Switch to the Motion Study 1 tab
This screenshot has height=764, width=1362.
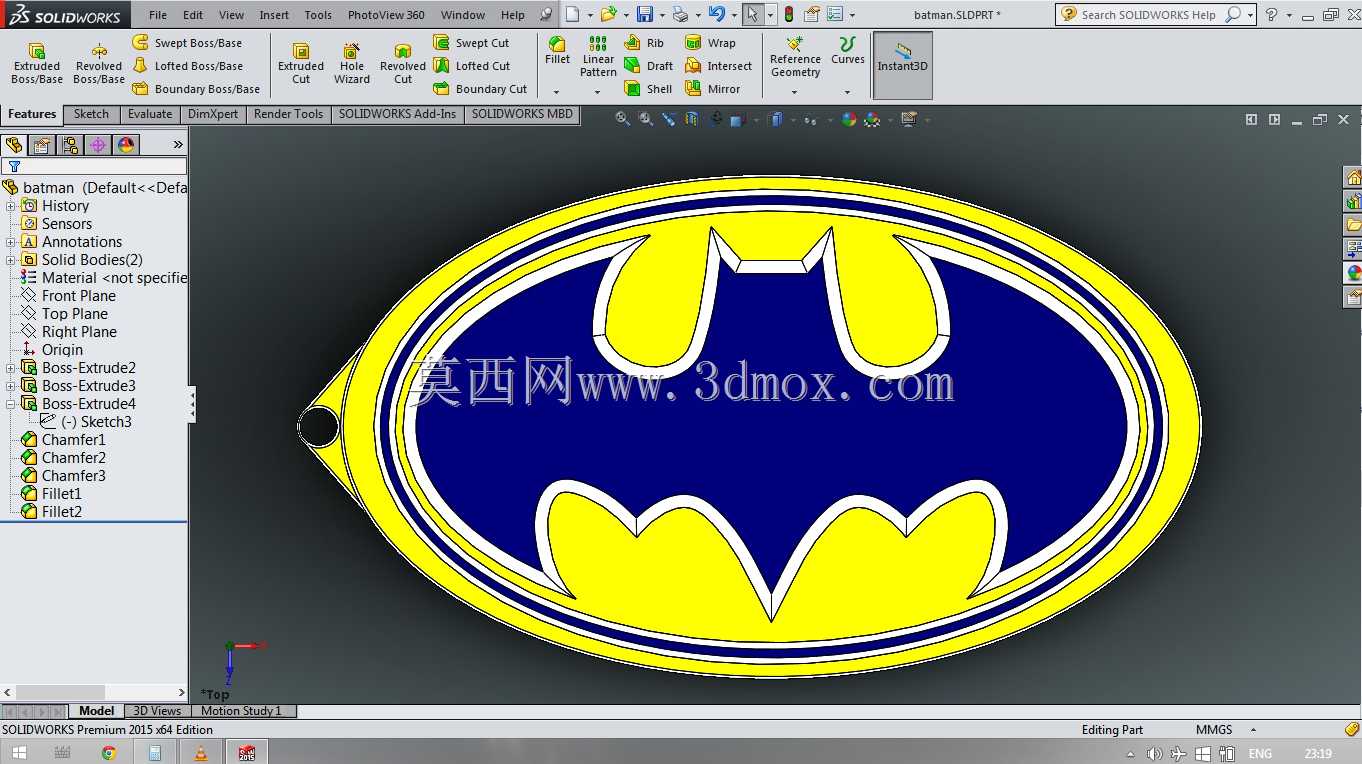point(241,711)
